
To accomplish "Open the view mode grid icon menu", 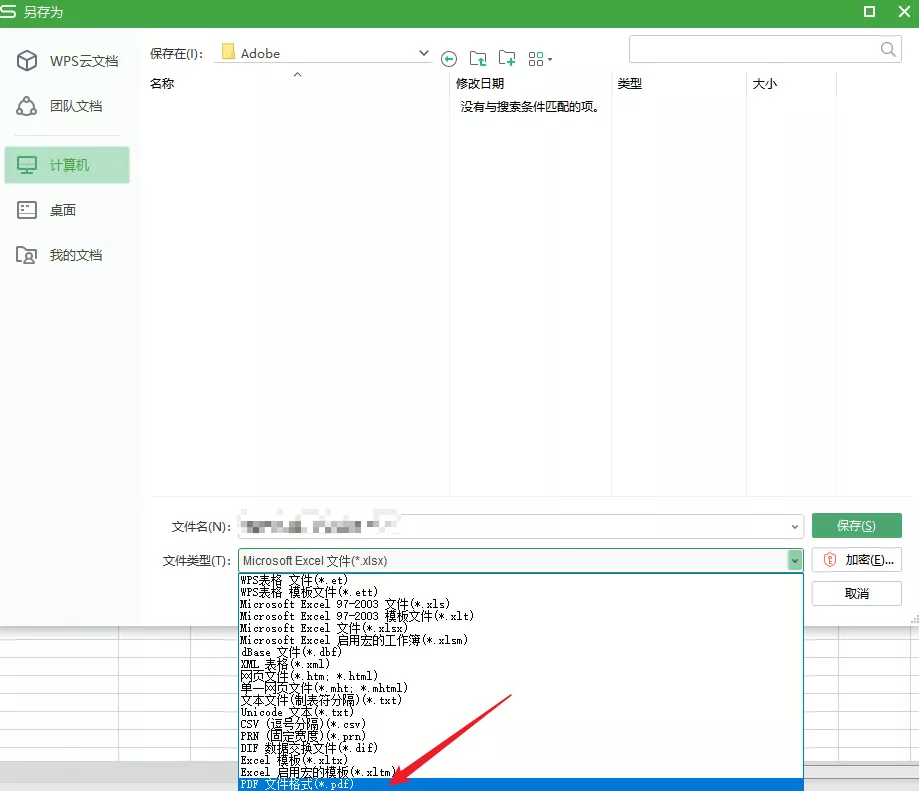I will click(540, 59).
